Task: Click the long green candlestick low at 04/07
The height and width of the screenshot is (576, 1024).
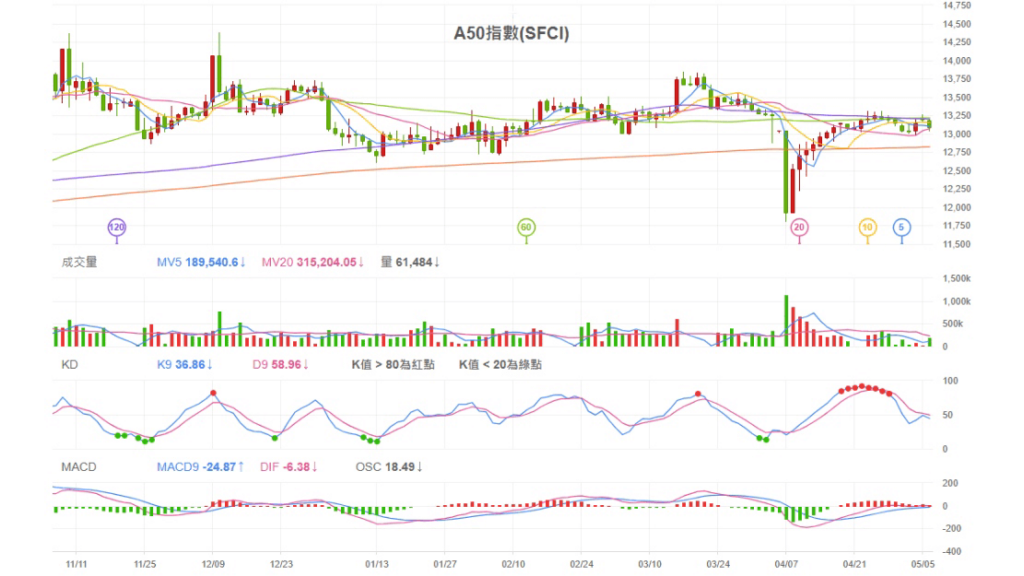Action: [x=786, y=172]
